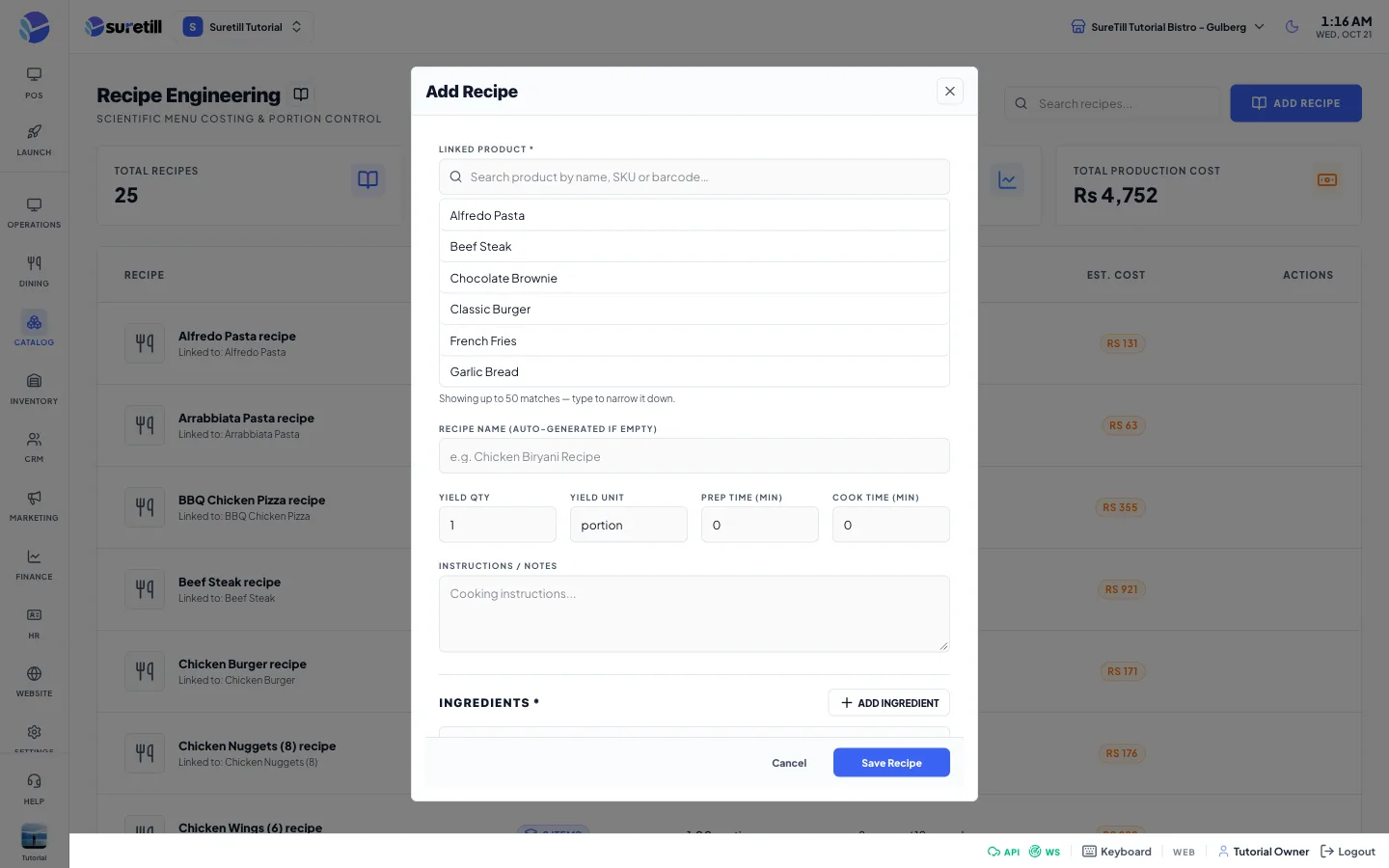The width and height of the screenshot is (1389, 868).
Task: Click the Tutorial Owner user label
Action: click(1264, 852)
